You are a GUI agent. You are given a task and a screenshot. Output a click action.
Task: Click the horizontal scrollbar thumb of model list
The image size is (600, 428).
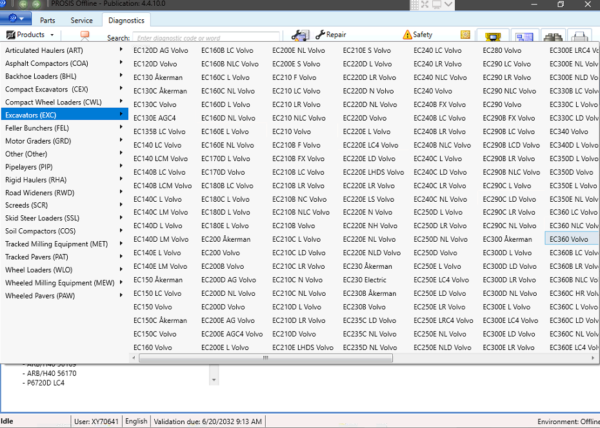click(x=266, y=358)
